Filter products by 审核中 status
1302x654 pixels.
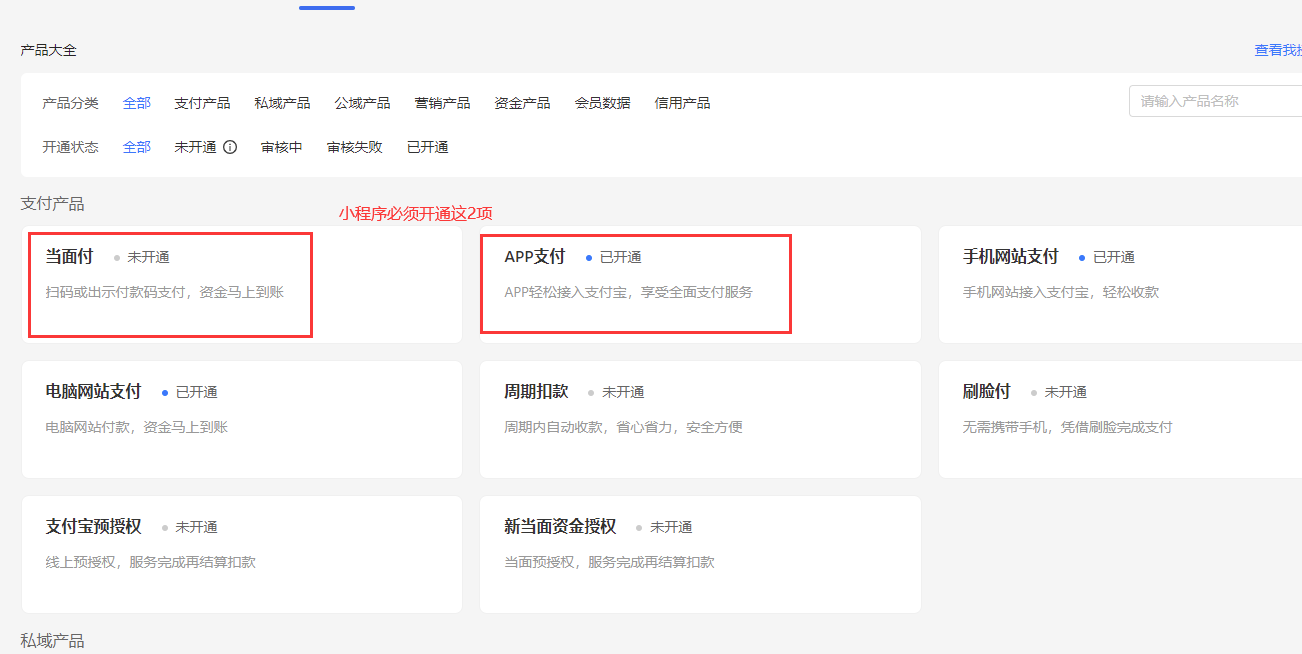[x=281, y=147]
